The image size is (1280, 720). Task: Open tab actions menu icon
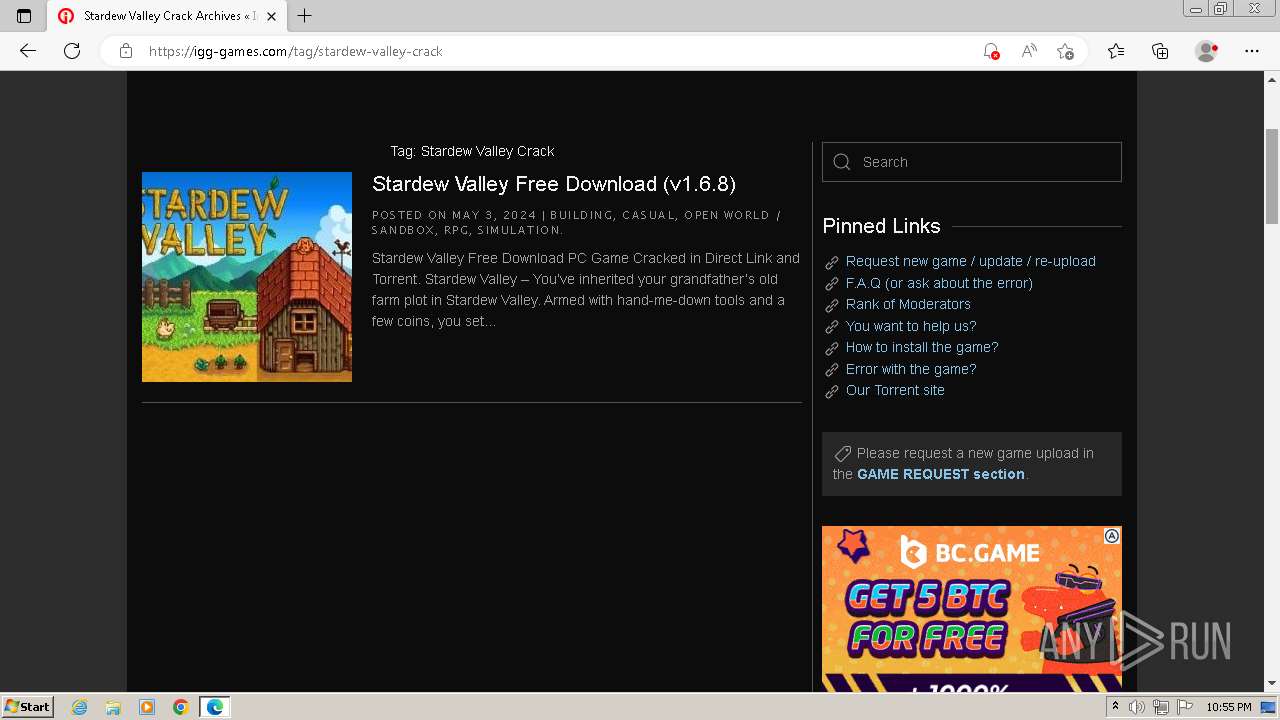click(24, 16)
